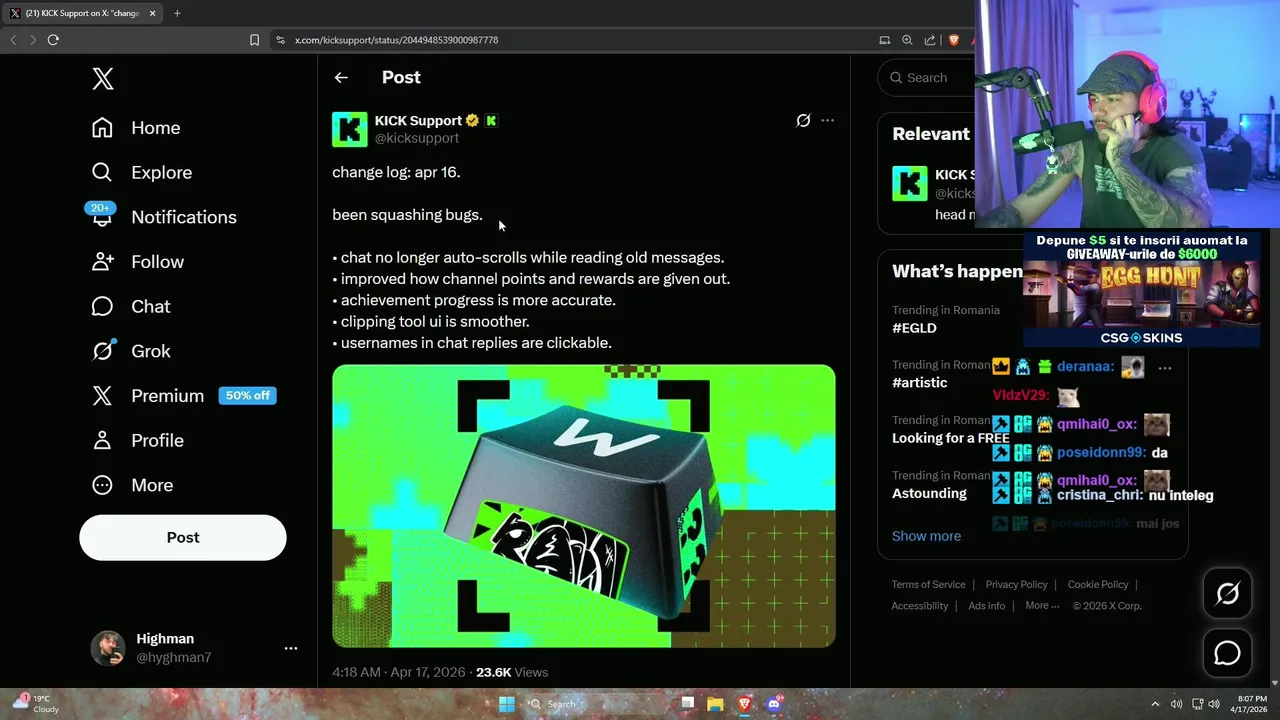The image size is (1280, 720).
Task: Click the green Kick affiliate badge
Action: [x=491, y=120]
